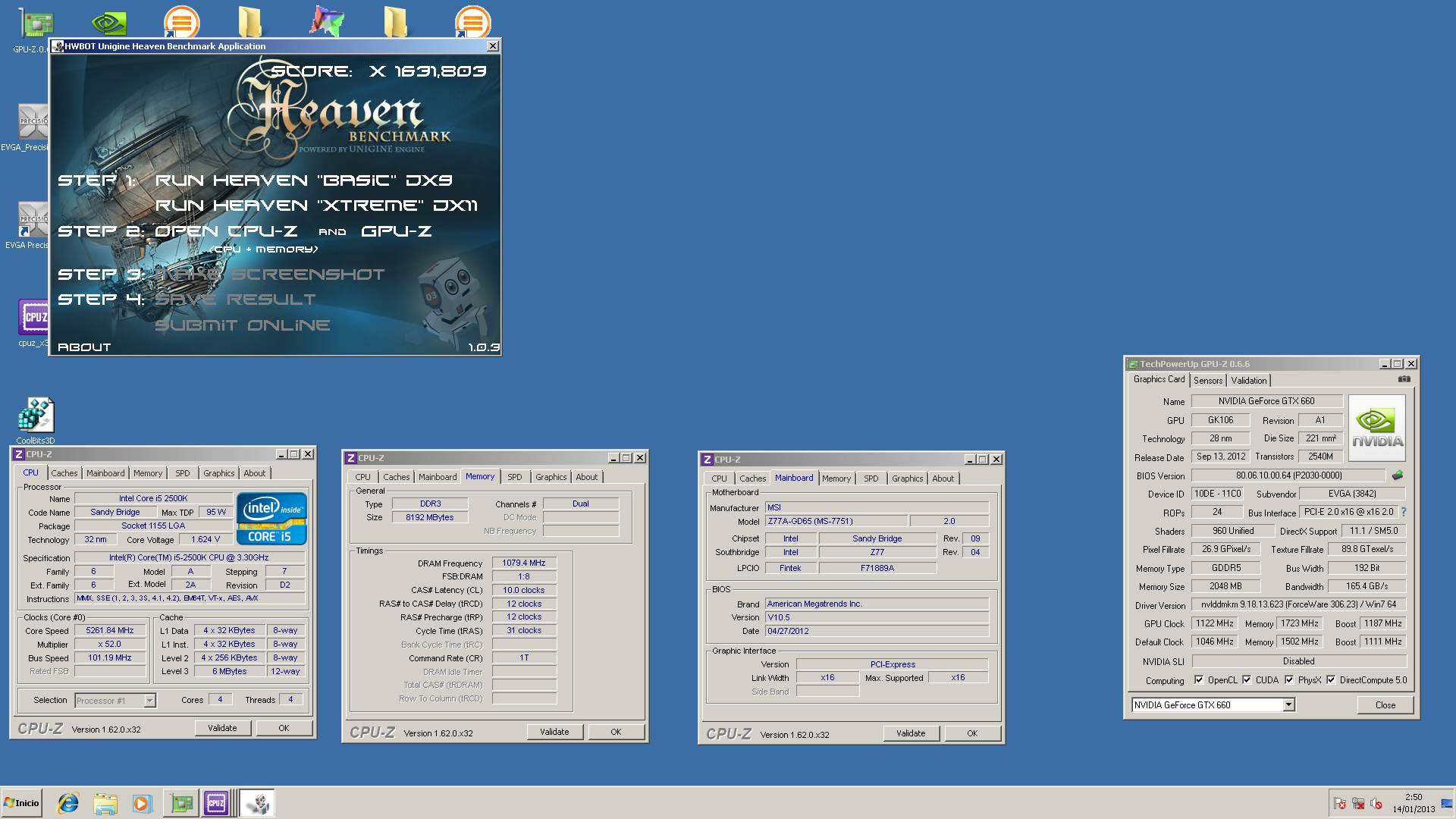Open the Caches tab in the left CPU-Z window
The image size is (1456, 819).
(x=64, y=473)
